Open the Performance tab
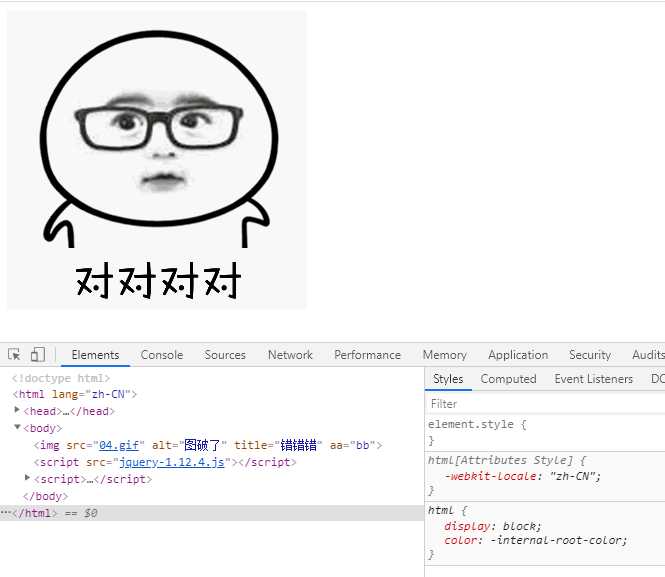665x577 pixels. 367,355
